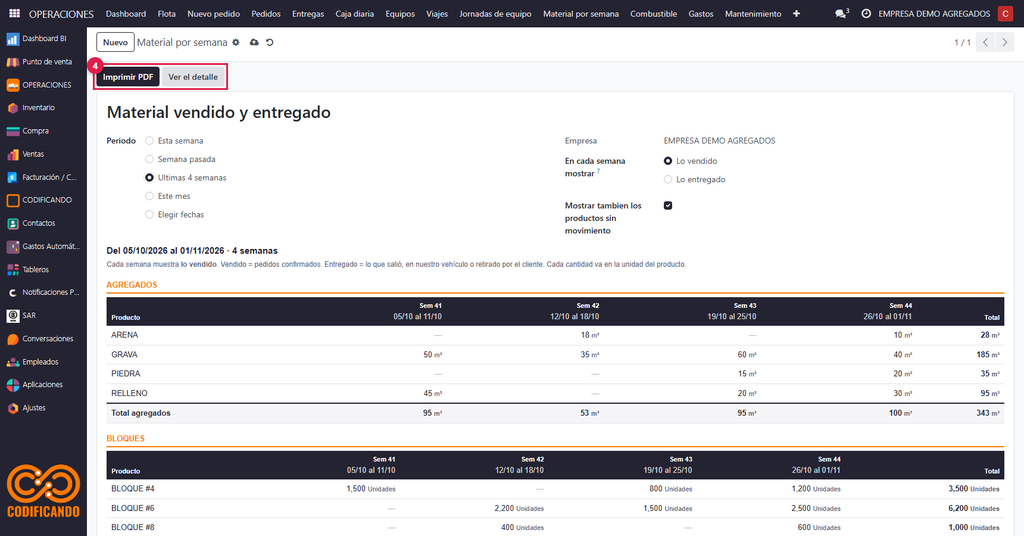This screenshot has width=1024, height=536.
Task: Choose Lo entregado option
Action: coord(668,180)
